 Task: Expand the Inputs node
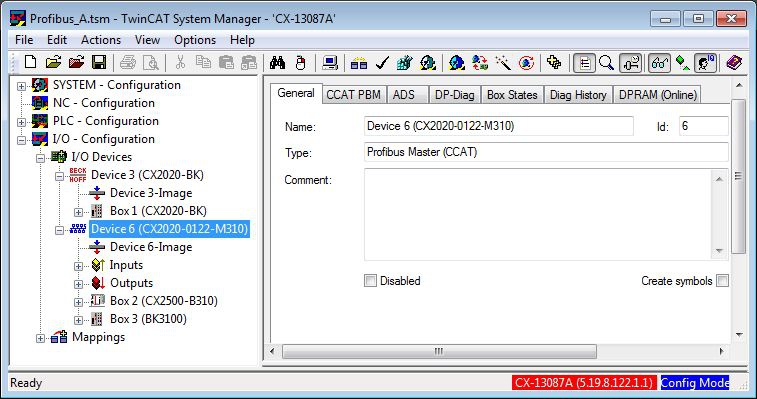78,266
